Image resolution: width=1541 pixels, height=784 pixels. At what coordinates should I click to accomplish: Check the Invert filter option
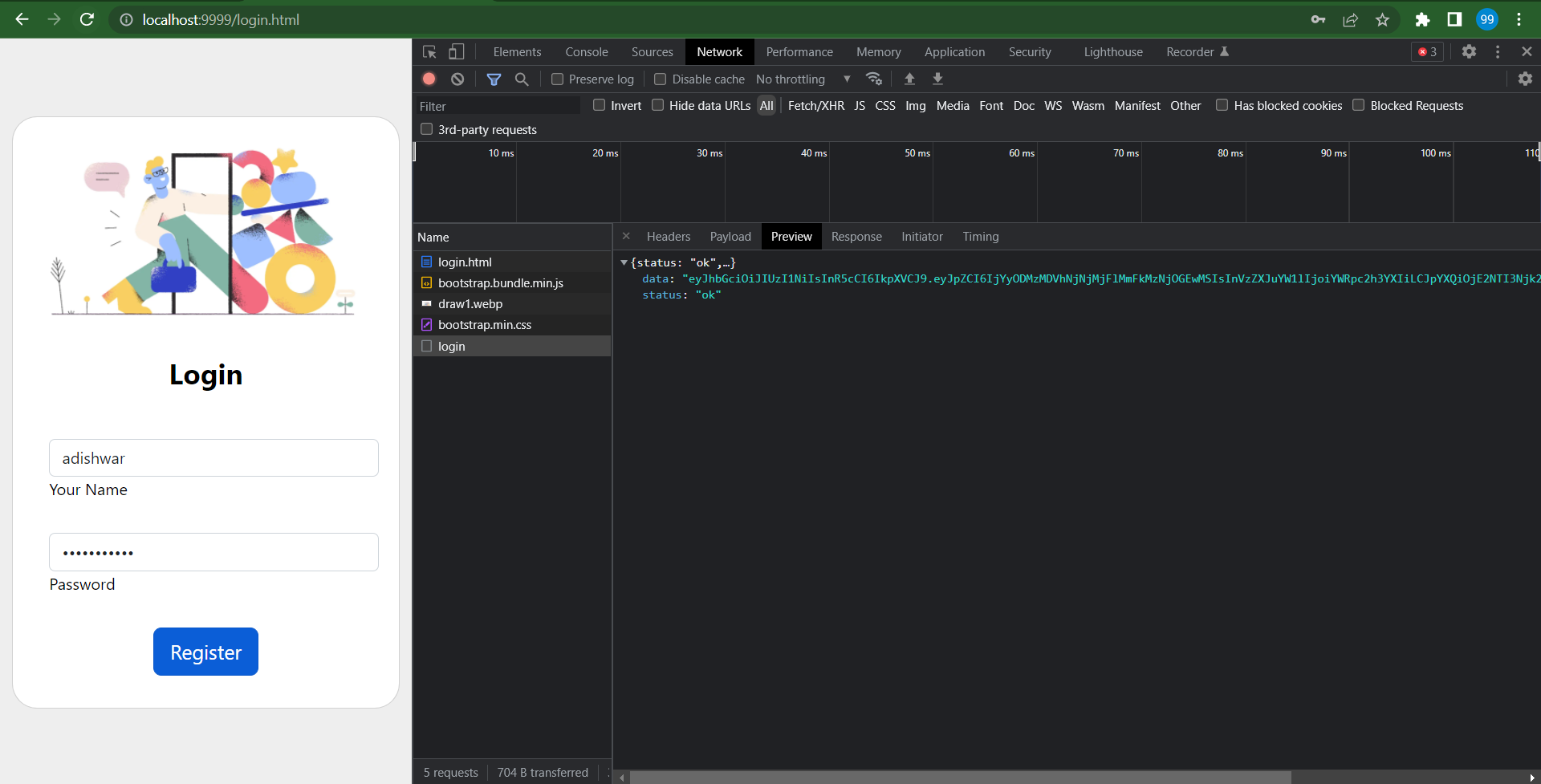pyautogui.click(x=599, y=105)
